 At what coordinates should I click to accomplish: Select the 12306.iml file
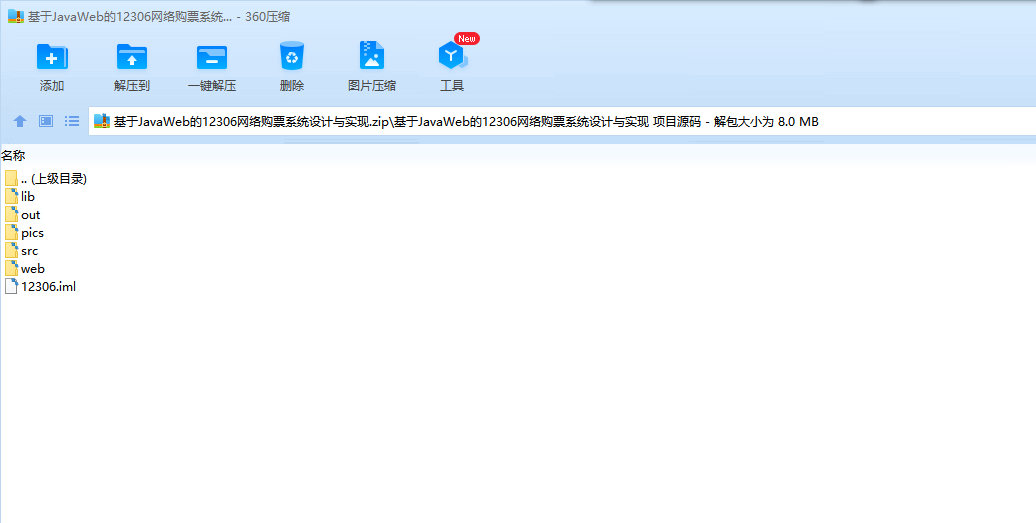[40, 287]
